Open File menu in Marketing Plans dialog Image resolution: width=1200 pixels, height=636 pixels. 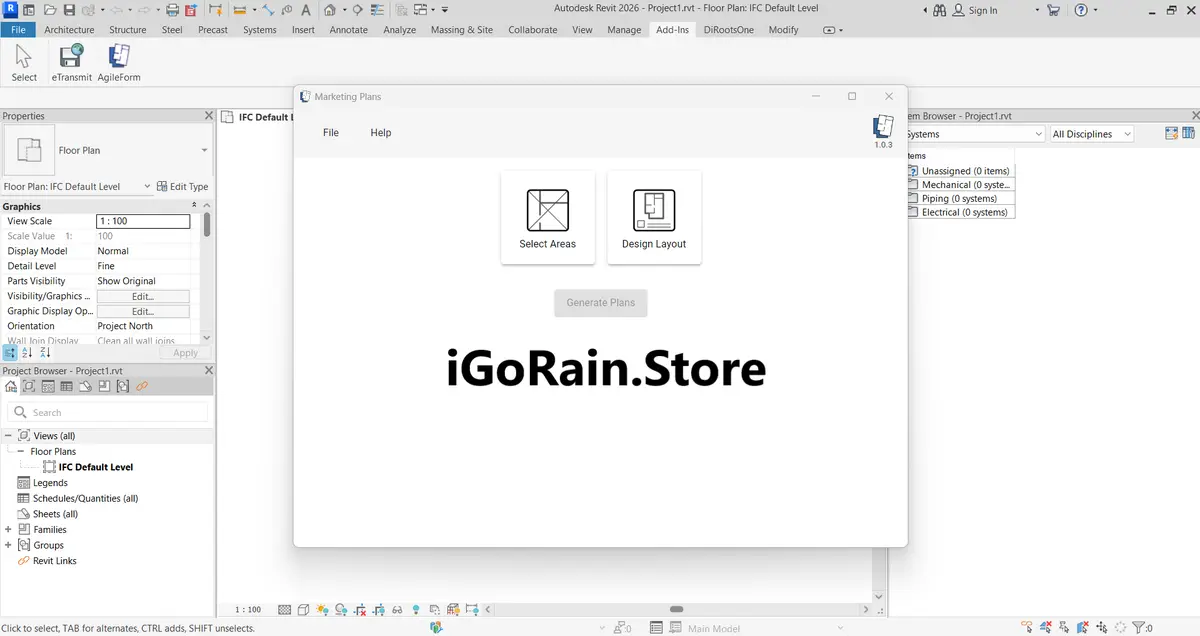(331, 133)
